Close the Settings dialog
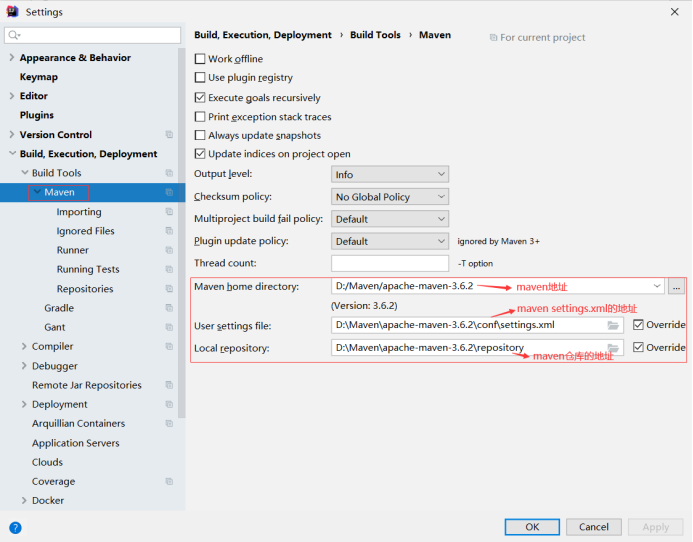Screen dimensions: 693x542 tap(674, 12)
